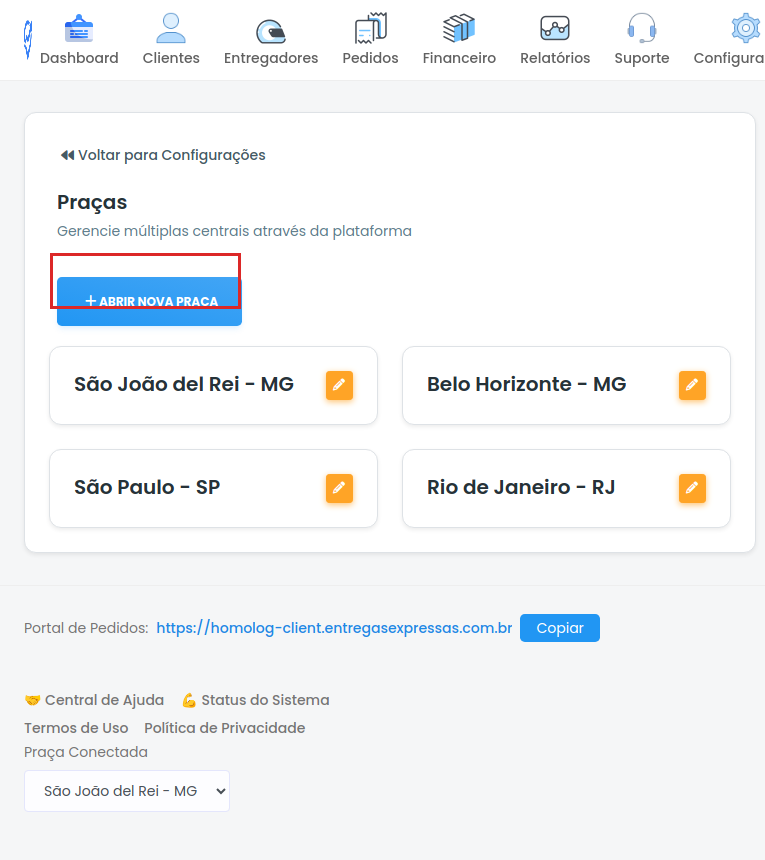The height and width of the screenshot is (860, 765).
Task: Select the São Paulo - SP card title
Action: 147,488
